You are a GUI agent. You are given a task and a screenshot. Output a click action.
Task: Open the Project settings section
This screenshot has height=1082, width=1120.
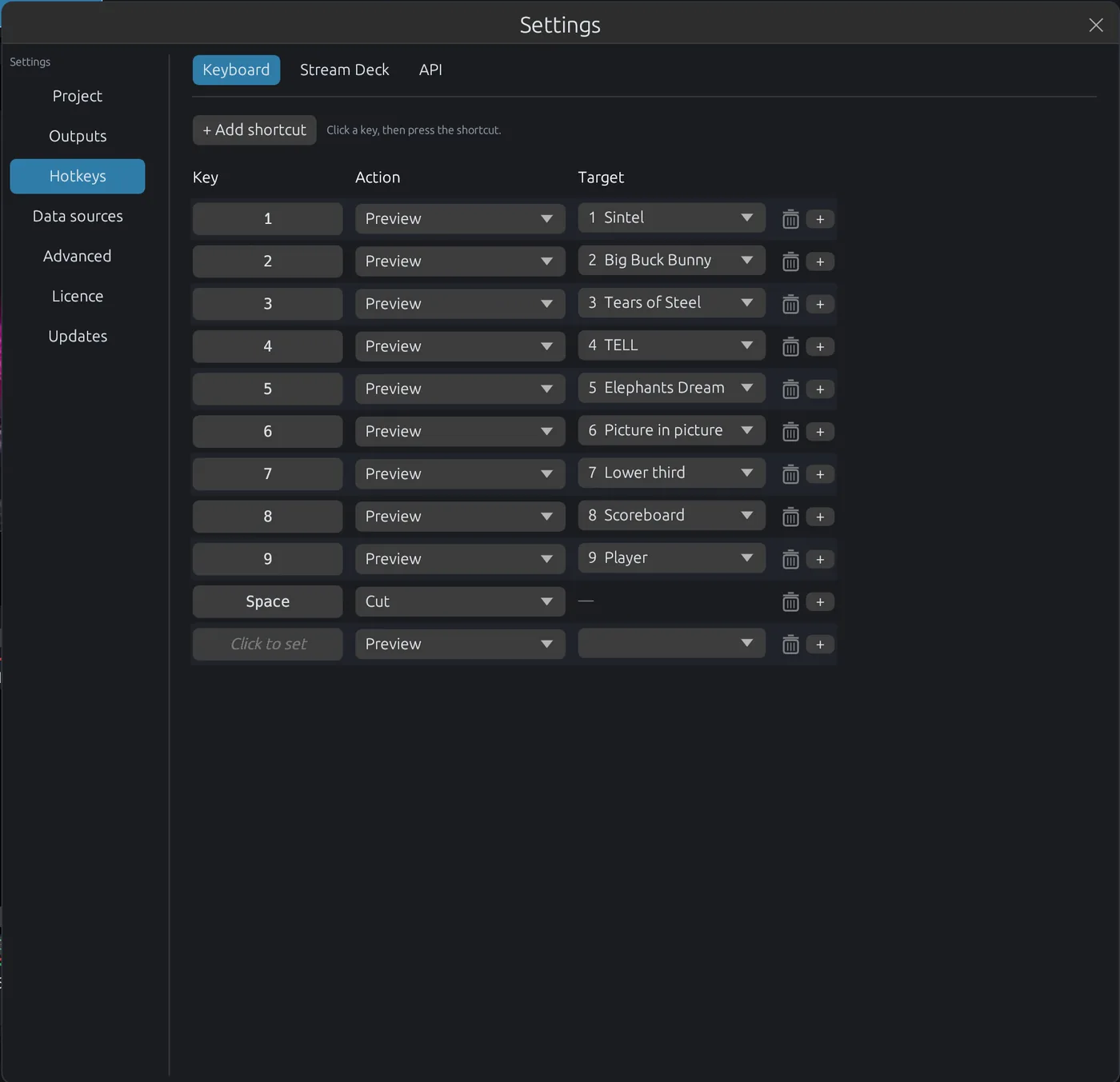click(x=78, y=96)
